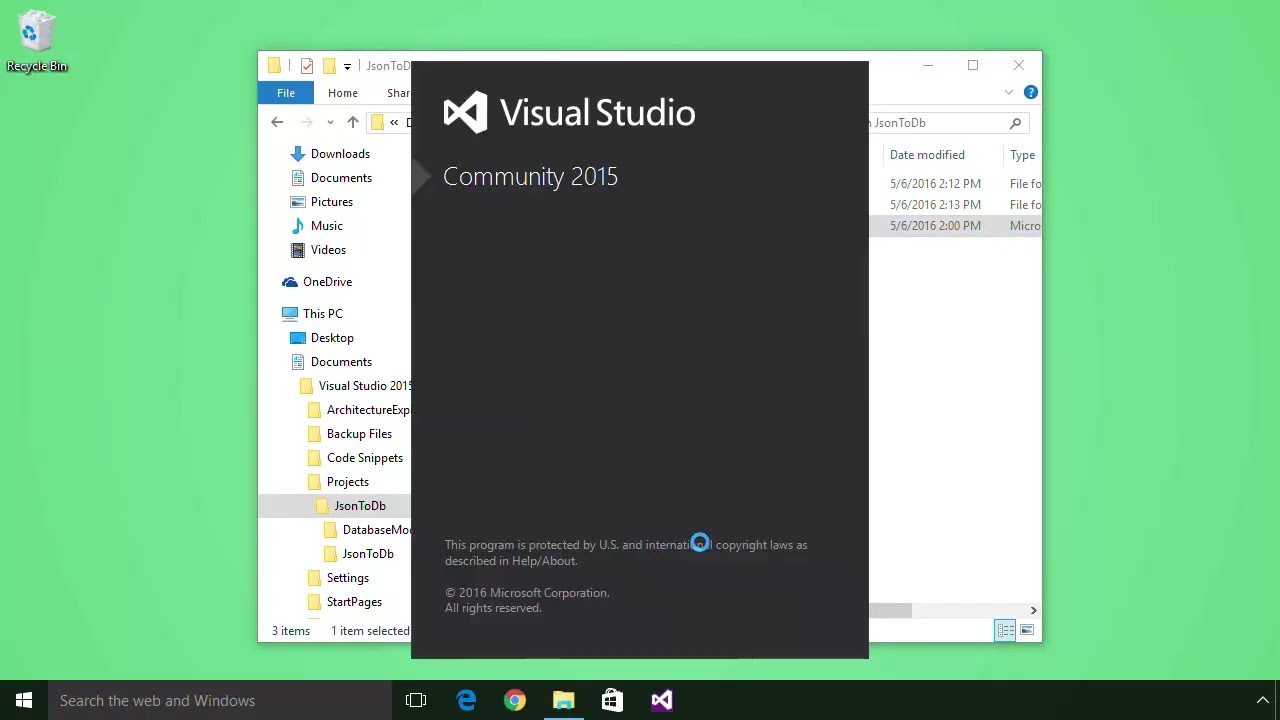This screenshot has height=720, width=1280.
Task: Click the taskbar search box
Action: point(219,700)
